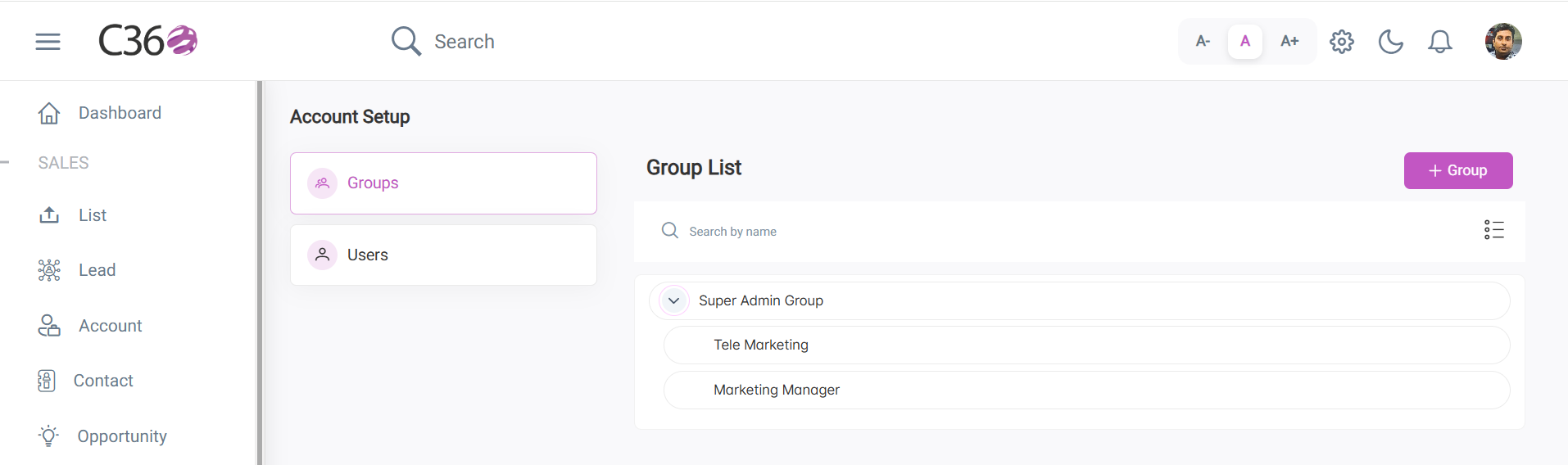Select the default font size A button
The image size is (1568, 465).
click(1245, 41)
